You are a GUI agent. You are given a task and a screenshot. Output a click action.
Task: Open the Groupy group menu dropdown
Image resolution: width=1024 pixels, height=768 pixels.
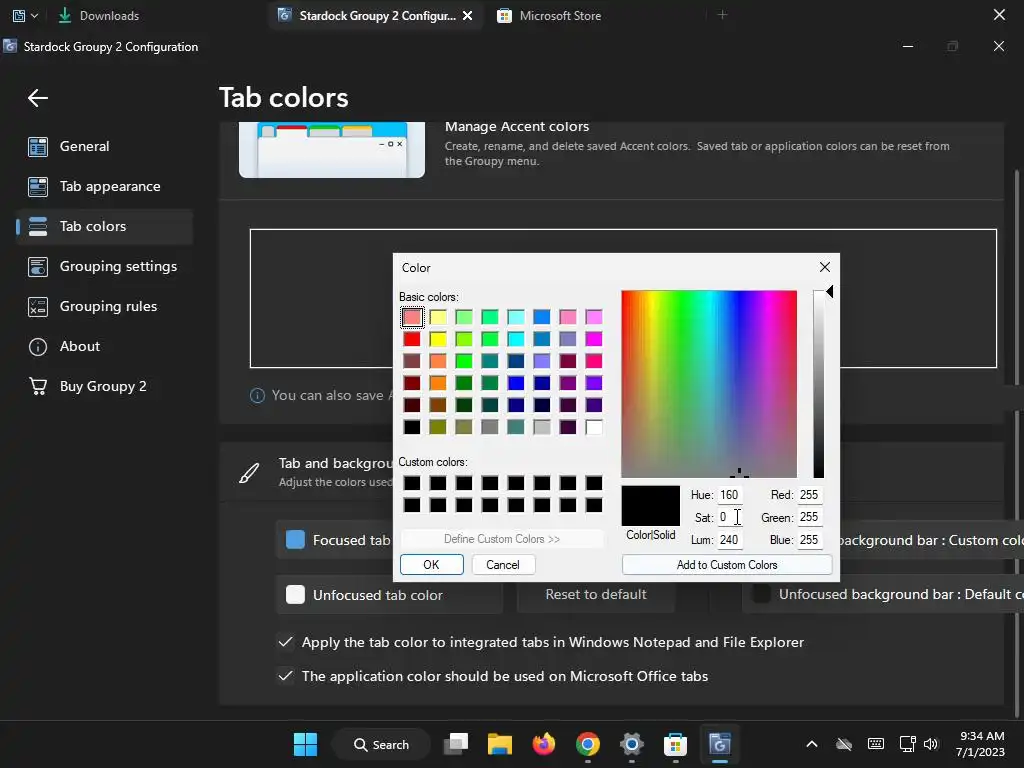pyautogui.click(x=25, y=15)
